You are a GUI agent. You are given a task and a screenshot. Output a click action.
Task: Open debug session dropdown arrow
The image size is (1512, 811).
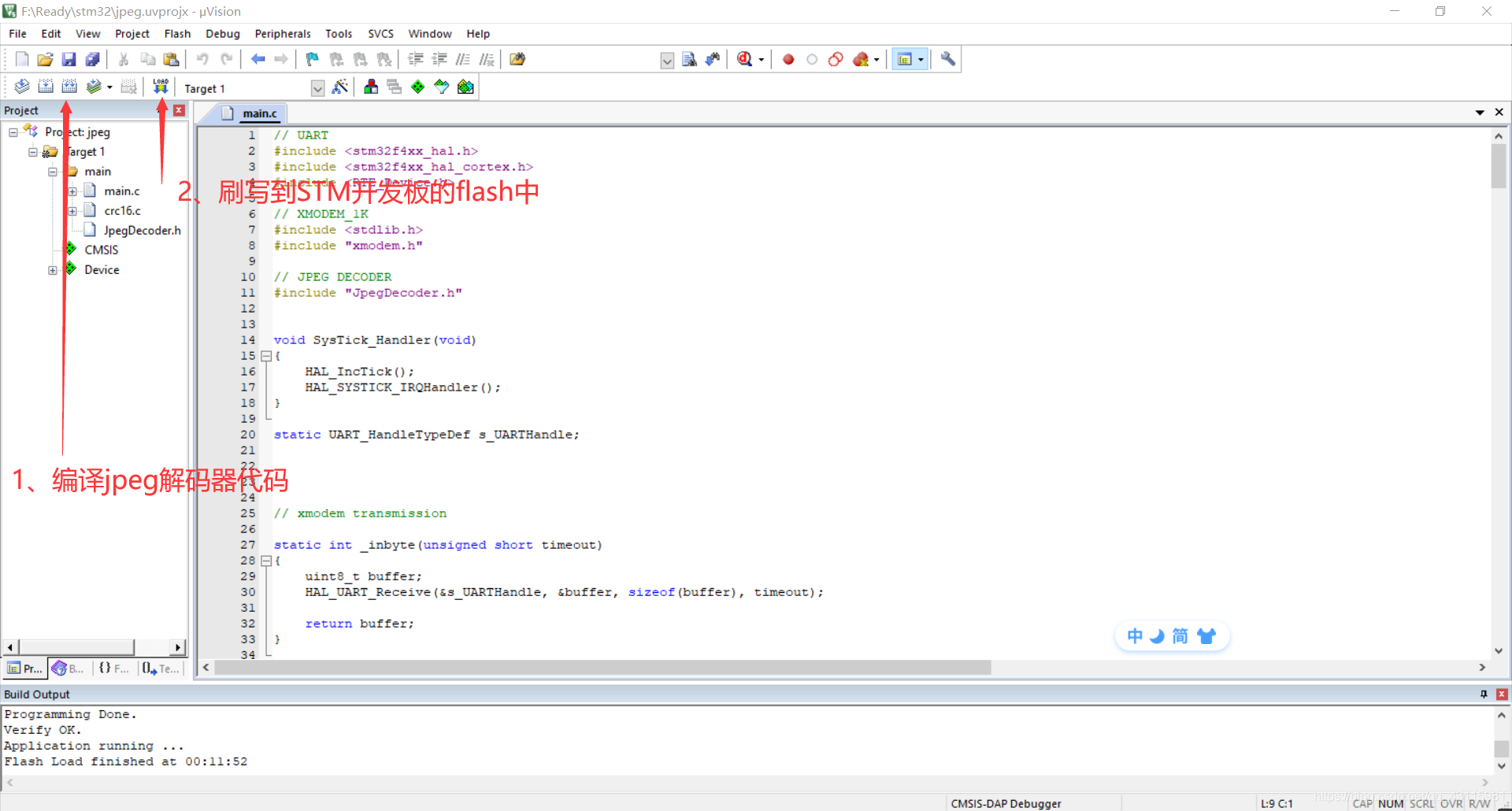(762, 60)
